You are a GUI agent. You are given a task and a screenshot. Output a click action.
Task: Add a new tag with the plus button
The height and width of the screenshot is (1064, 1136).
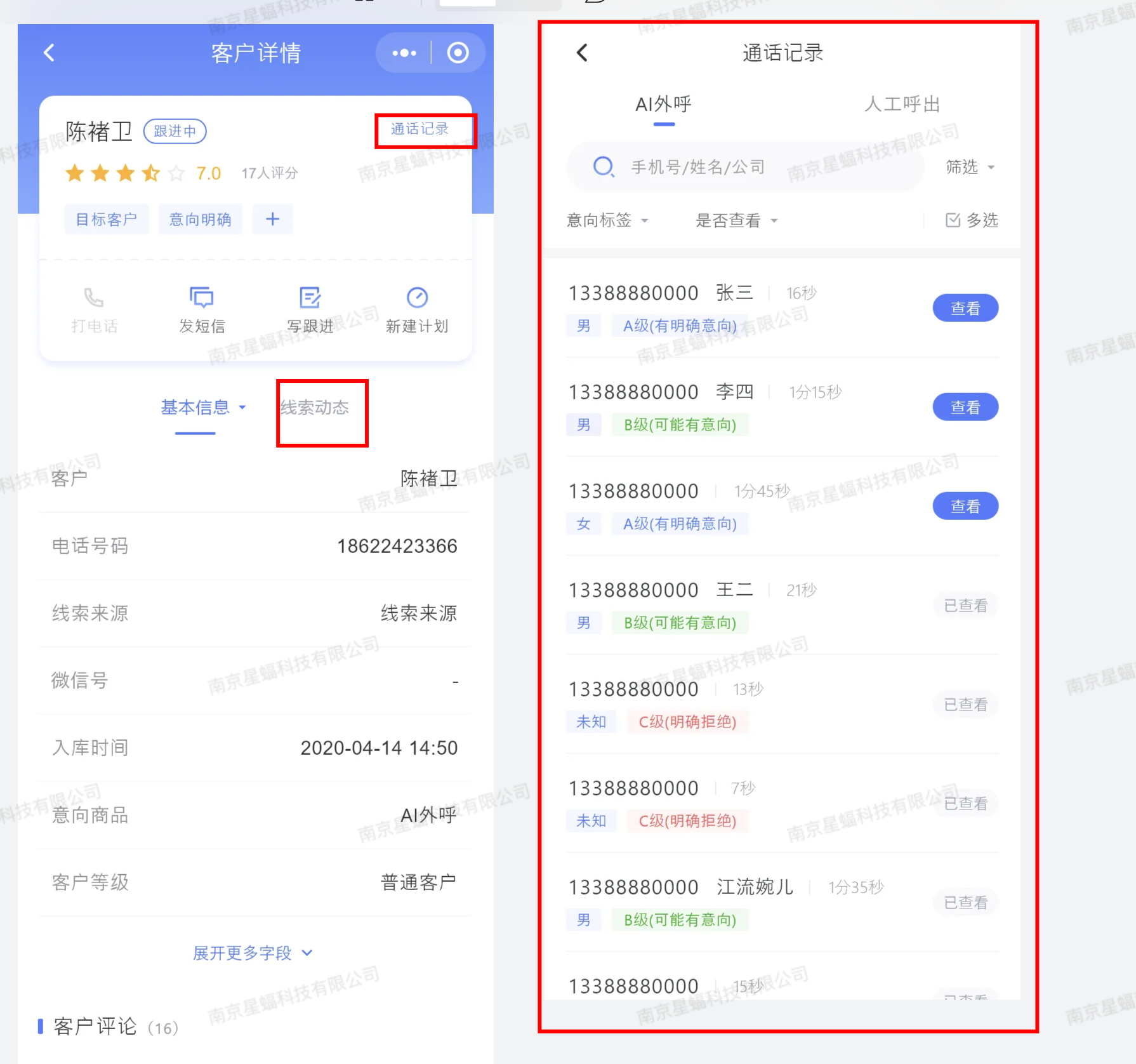point(272,219)
